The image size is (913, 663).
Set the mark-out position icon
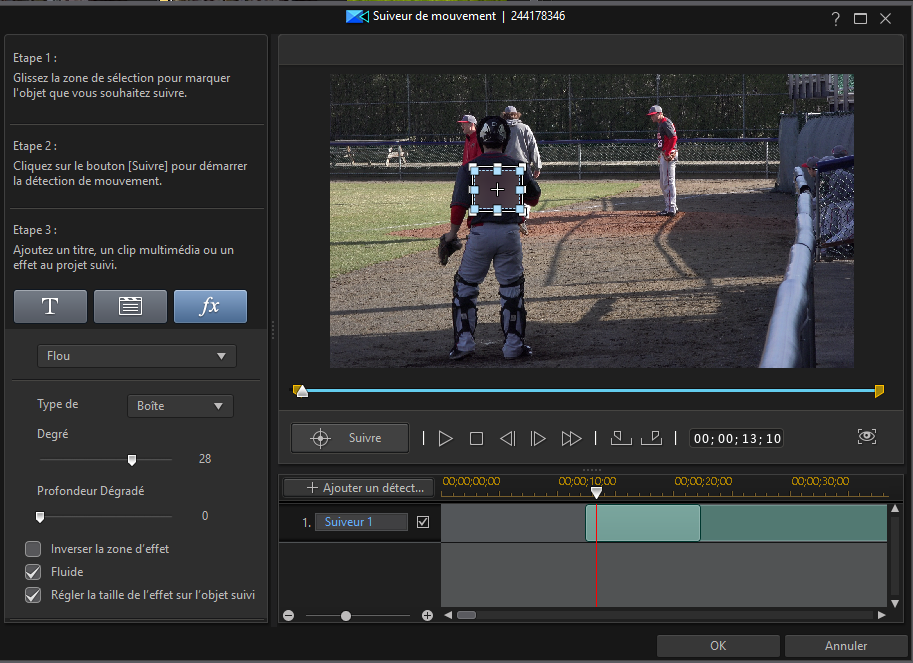[x=651, y=438]
